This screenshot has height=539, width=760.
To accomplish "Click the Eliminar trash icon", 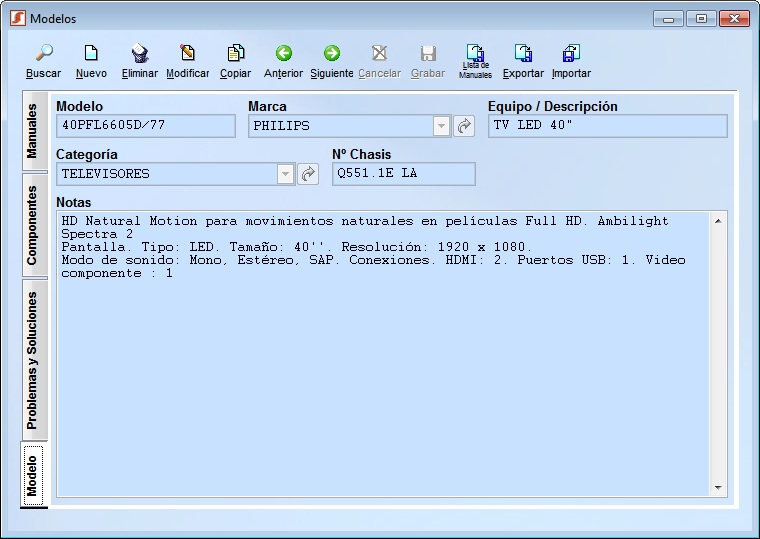I will click(140, 55).
